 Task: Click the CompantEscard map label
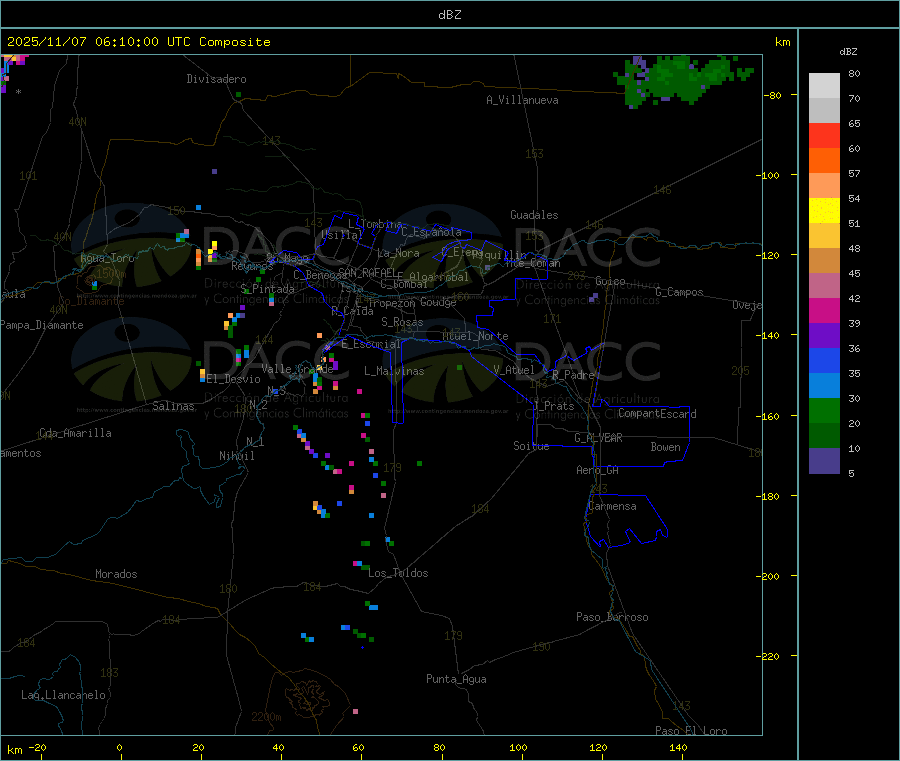(x=657, y=414)
